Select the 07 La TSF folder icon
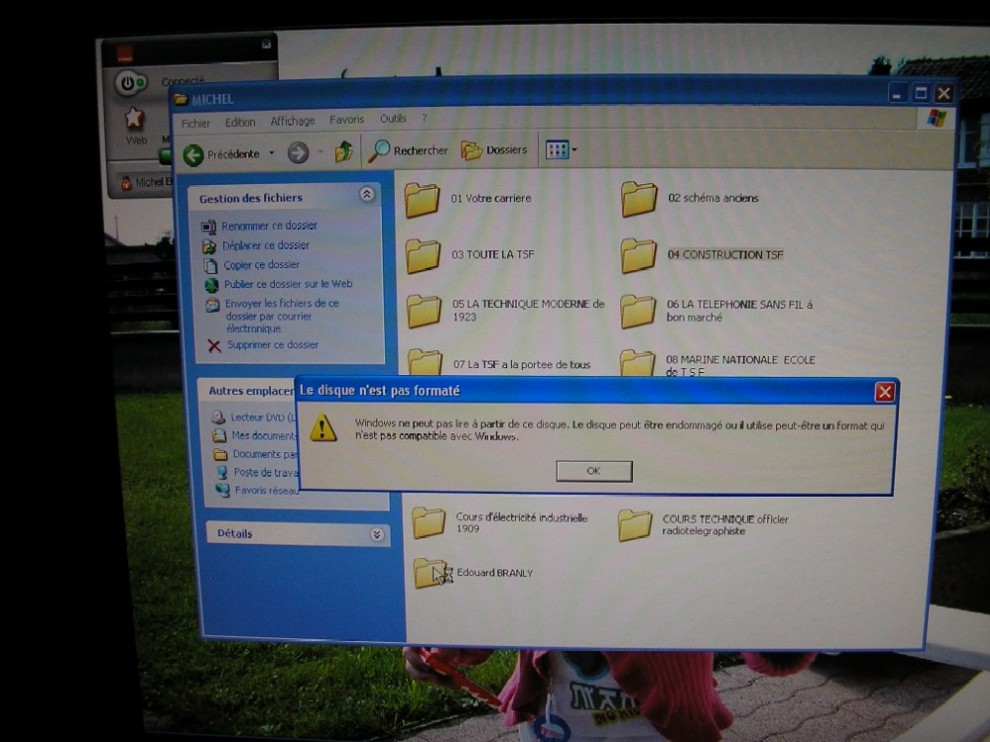This screenshot has height=742, width=990. [425, 362]
